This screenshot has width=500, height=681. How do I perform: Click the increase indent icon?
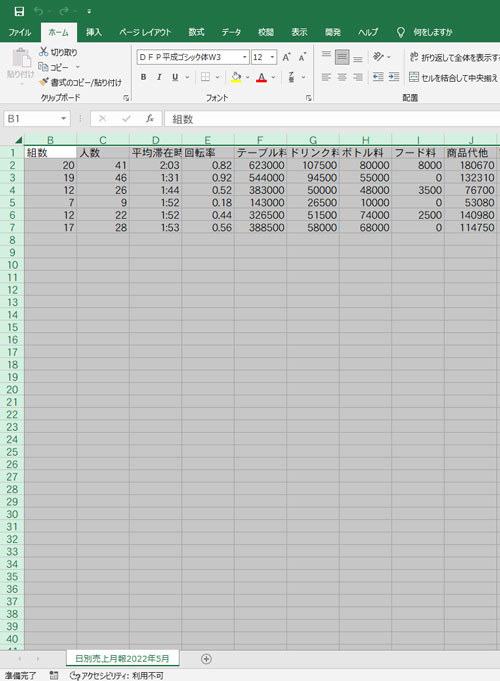[394, 77]
